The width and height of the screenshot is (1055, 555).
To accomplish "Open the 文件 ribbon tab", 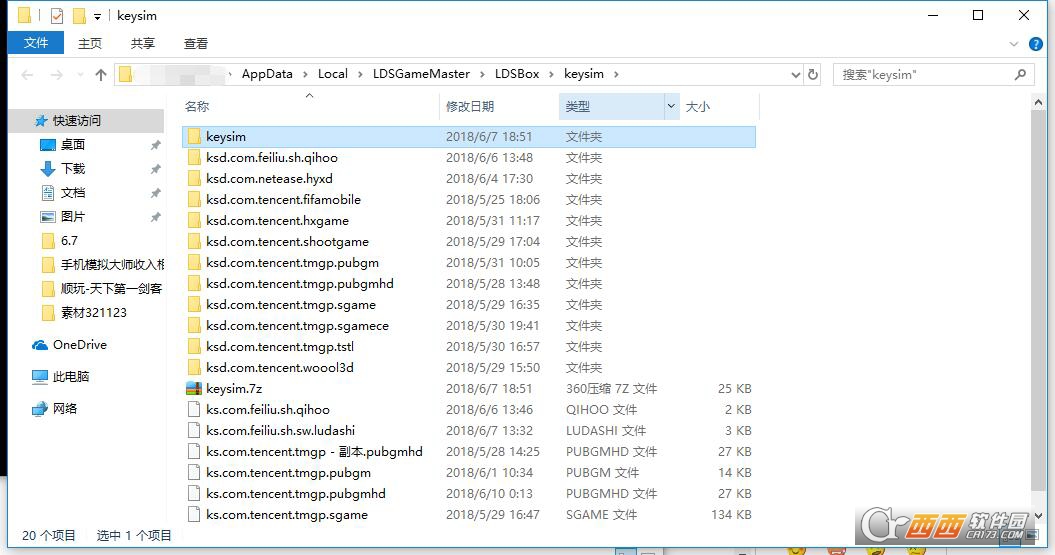I will [x=36, y=43].
